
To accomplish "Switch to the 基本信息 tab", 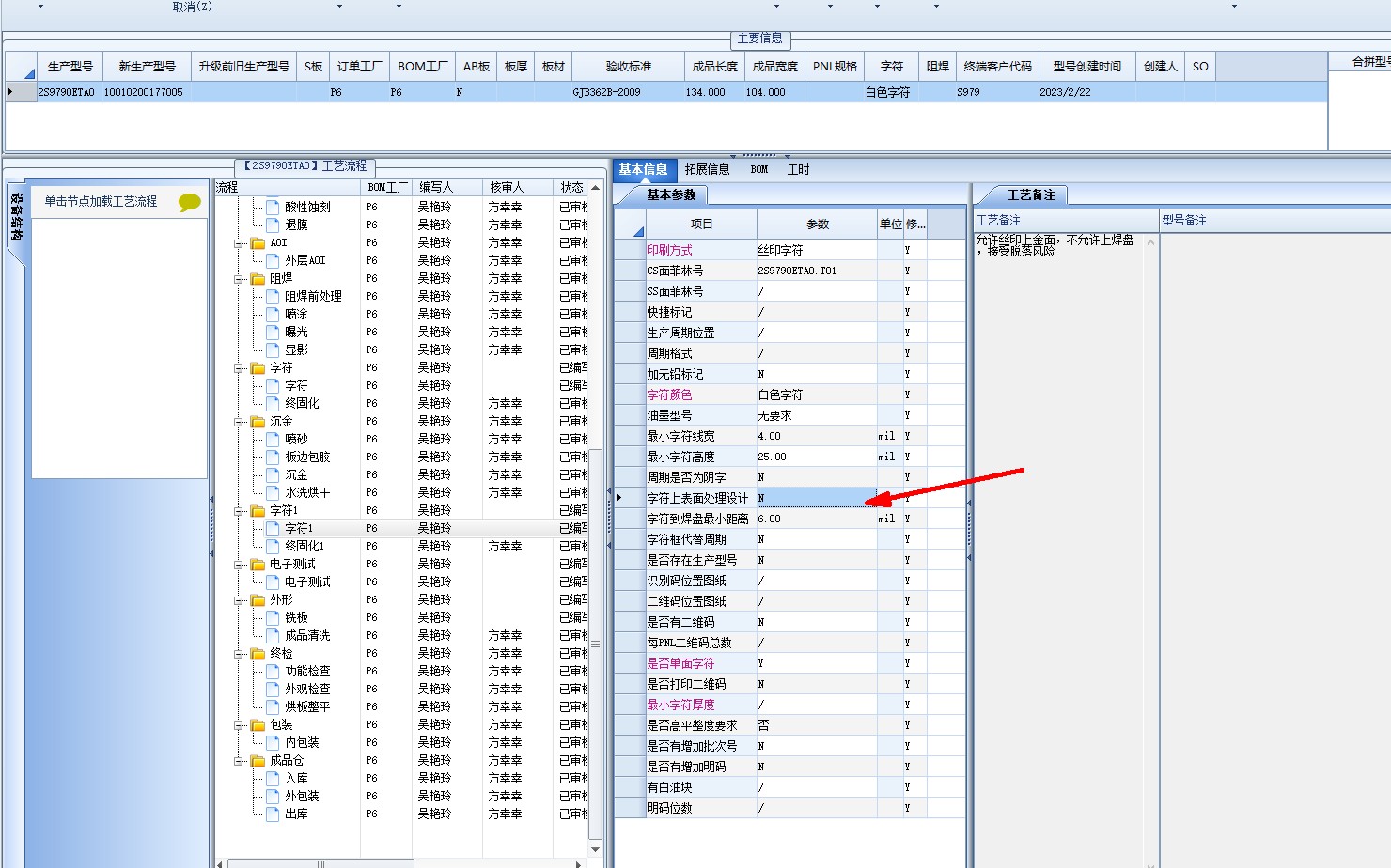I will point(643,170).
